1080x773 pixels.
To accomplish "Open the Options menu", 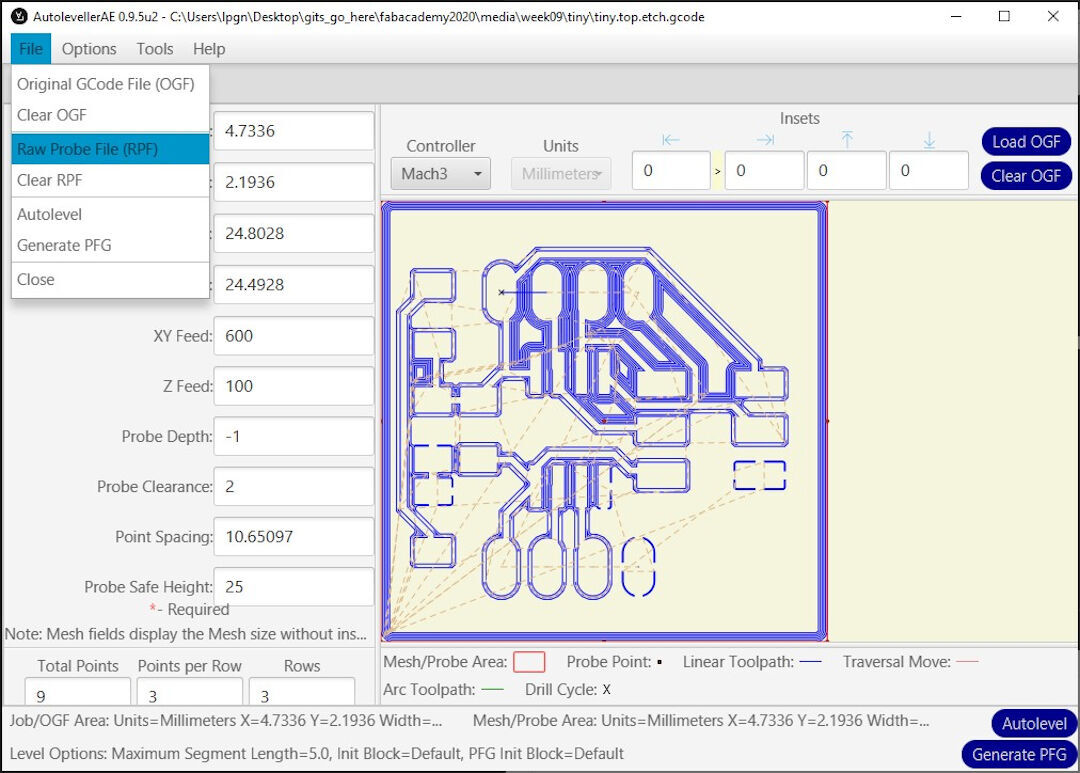I will [89, 49].
